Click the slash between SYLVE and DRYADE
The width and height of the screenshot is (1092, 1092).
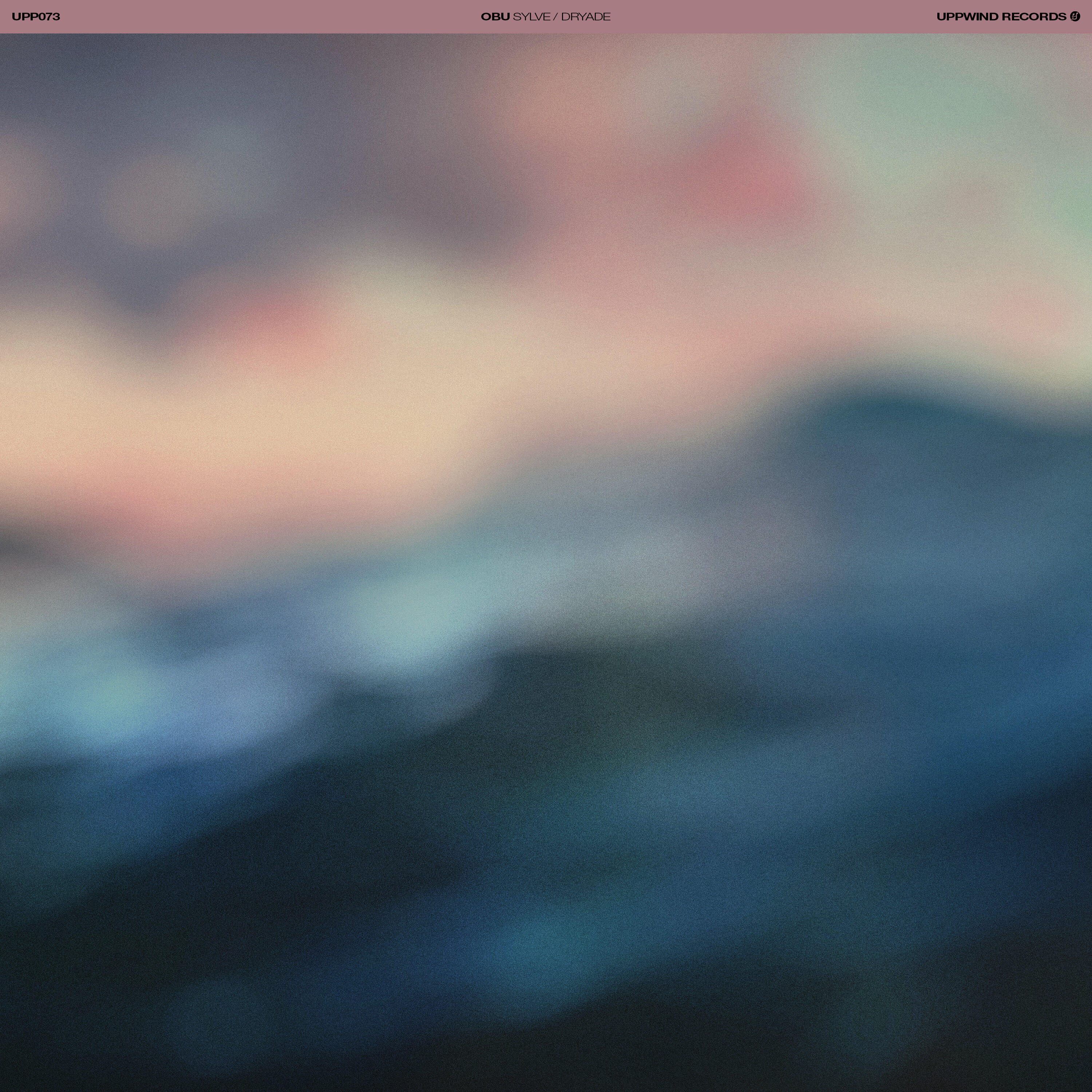(555, 16)
